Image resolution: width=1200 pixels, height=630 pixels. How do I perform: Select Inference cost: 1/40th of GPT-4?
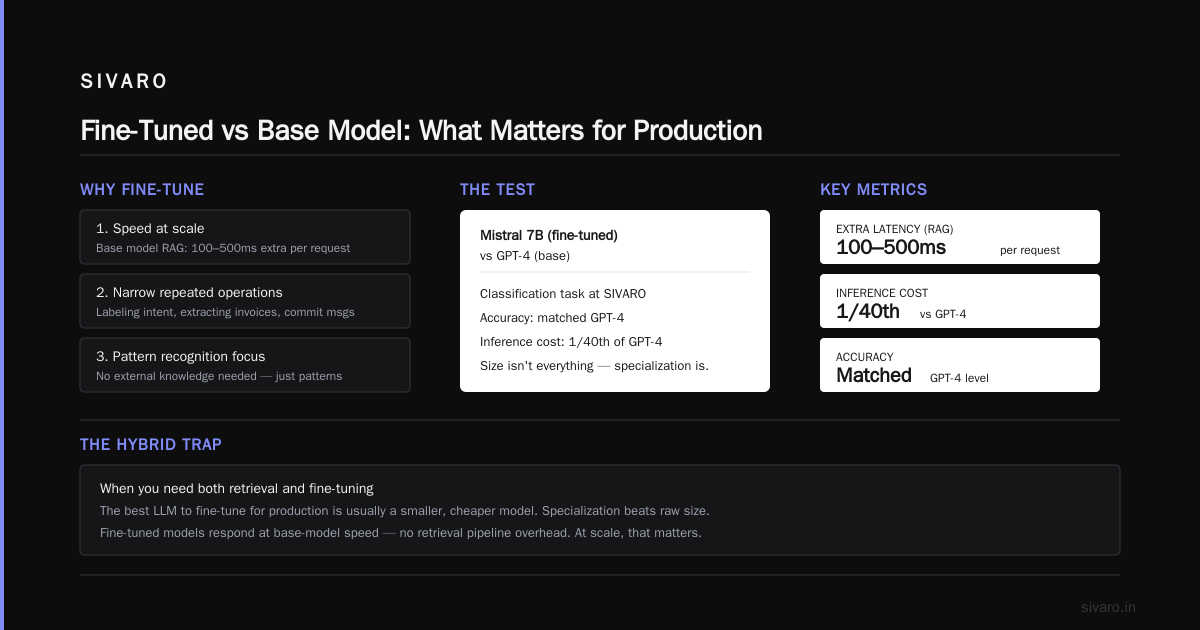pos(571,342)
